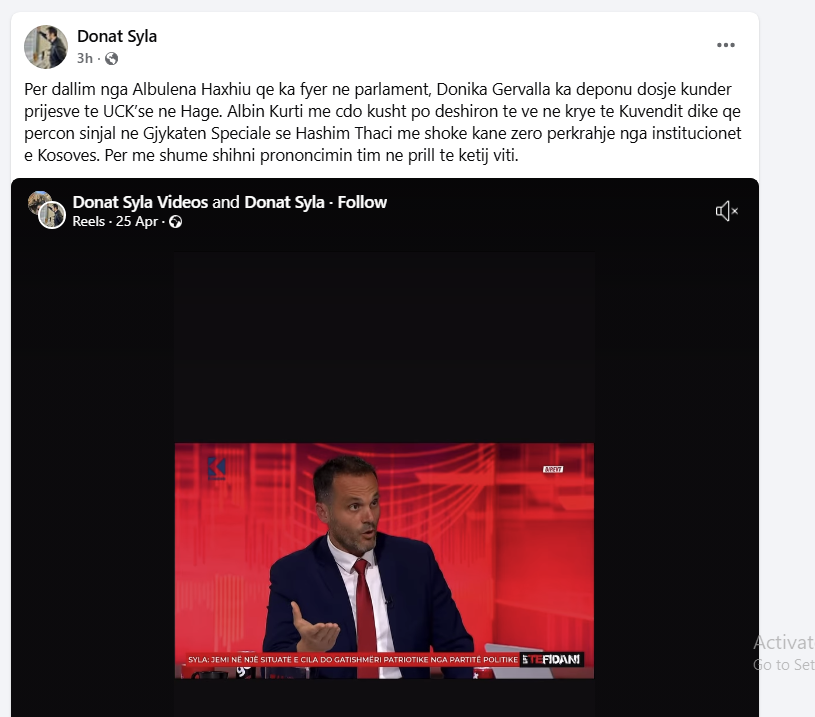Open second Donat Syla link in reel header
This screenshot has width=815, height=717.
pyautogui.click(x=284, y=202)
